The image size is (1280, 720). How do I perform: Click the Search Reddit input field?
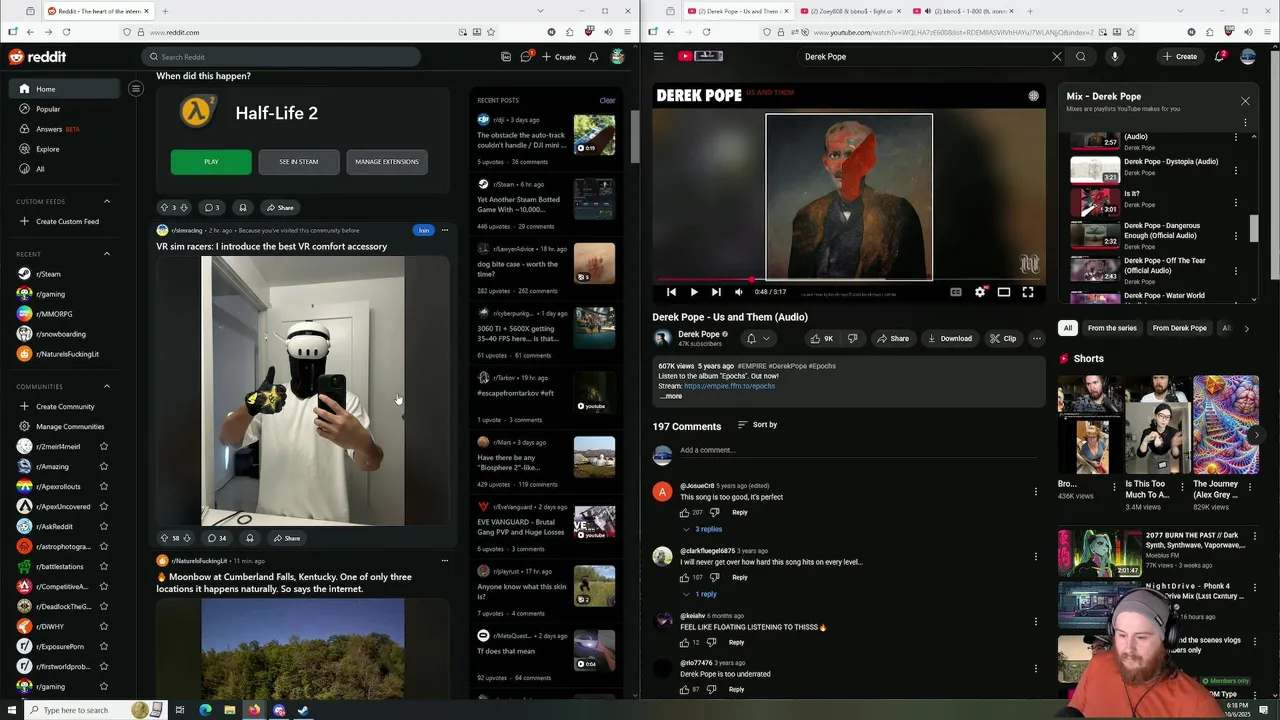280,57
